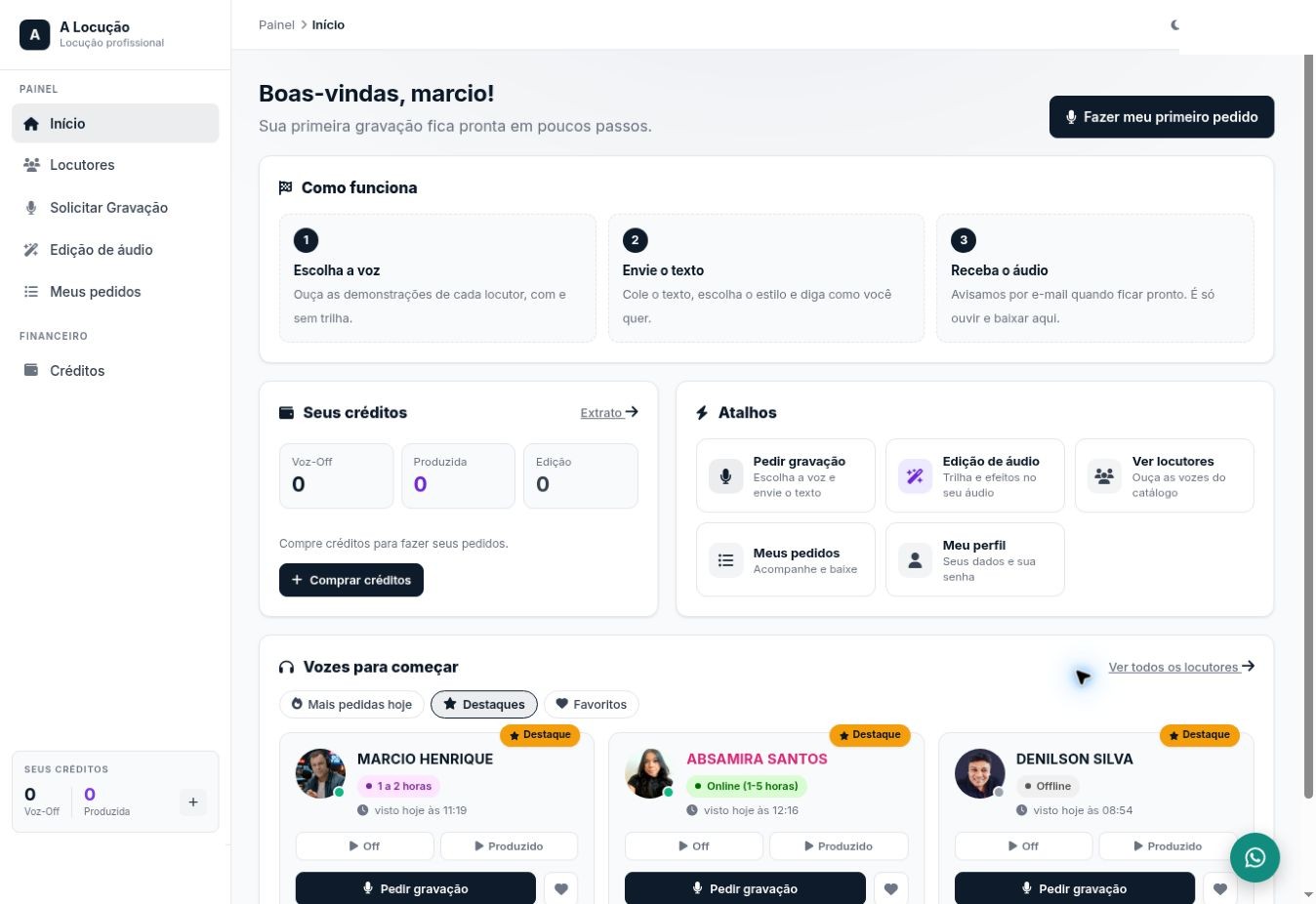Play Absamira Santos Produzido demo
Screen dimensions: 1316x904
pos(839,846)
